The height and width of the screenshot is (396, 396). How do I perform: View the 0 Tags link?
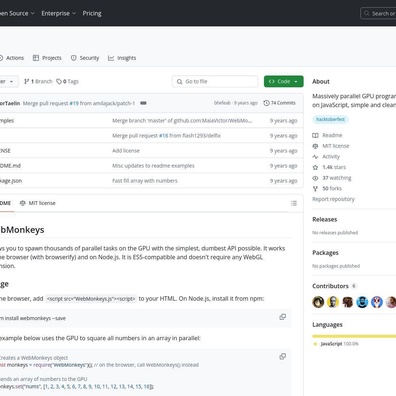pyautogui.click(x=67, y=81)
